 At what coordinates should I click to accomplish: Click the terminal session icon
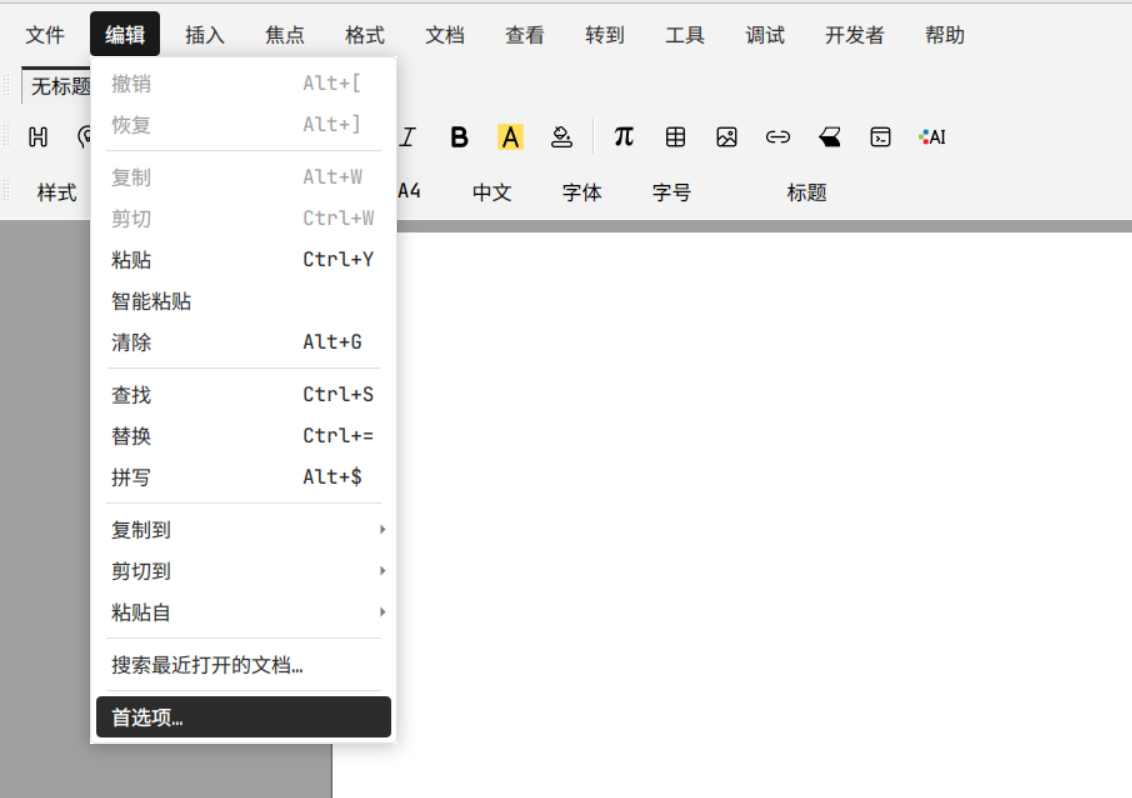point(880,138)
